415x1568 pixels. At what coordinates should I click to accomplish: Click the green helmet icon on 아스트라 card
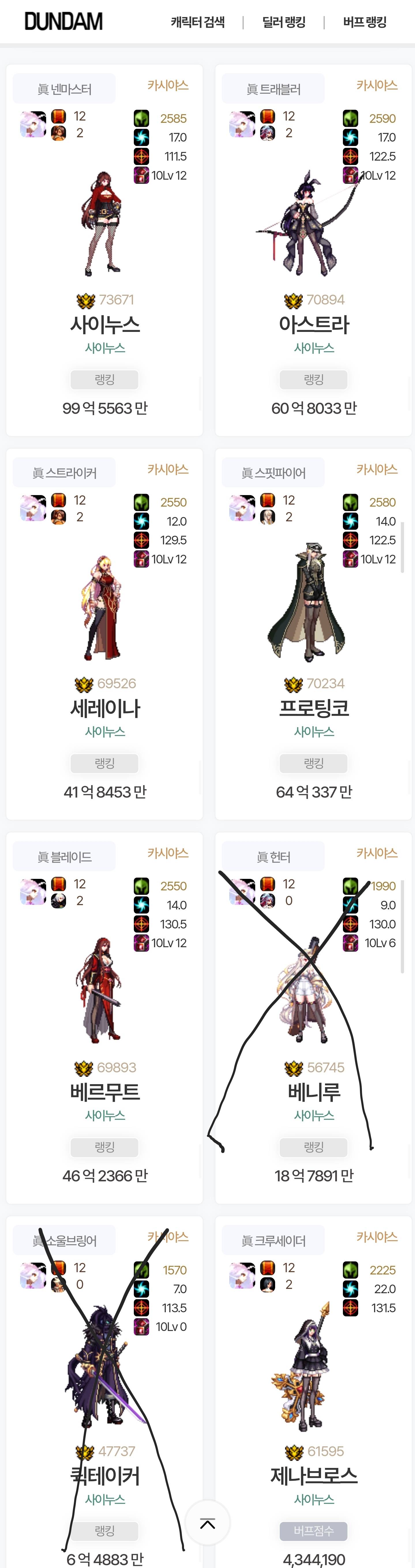click(x=350, y=118)
